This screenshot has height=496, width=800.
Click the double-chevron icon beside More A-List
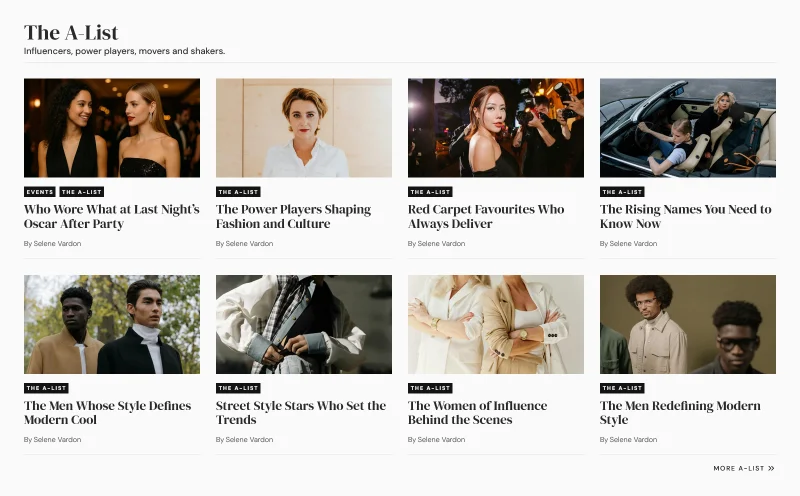coord(771,468)
